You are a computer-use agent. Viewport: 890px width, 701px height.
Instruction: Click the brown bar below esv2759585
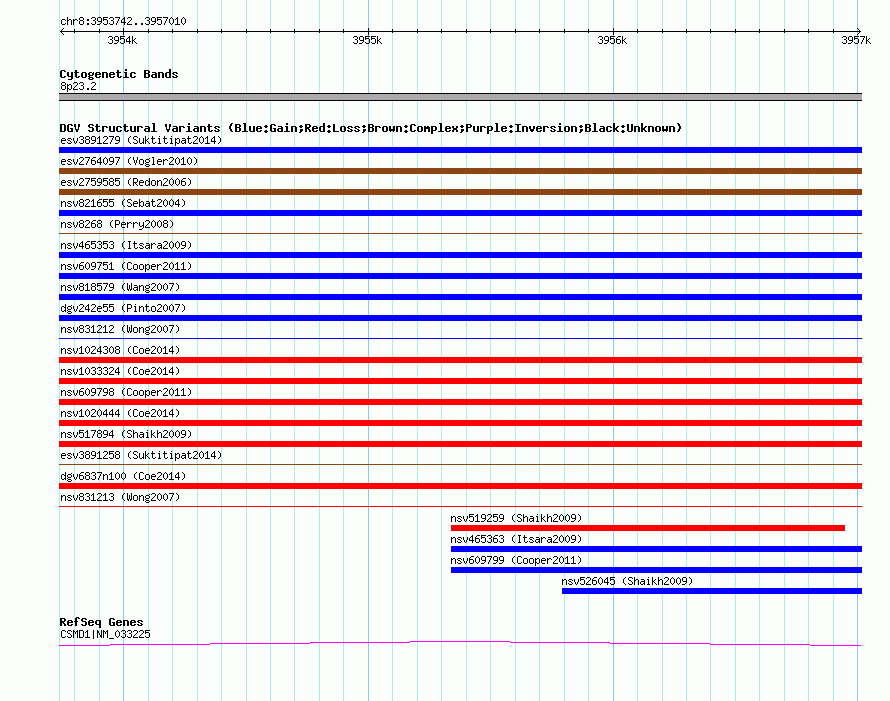coord(460,192)
